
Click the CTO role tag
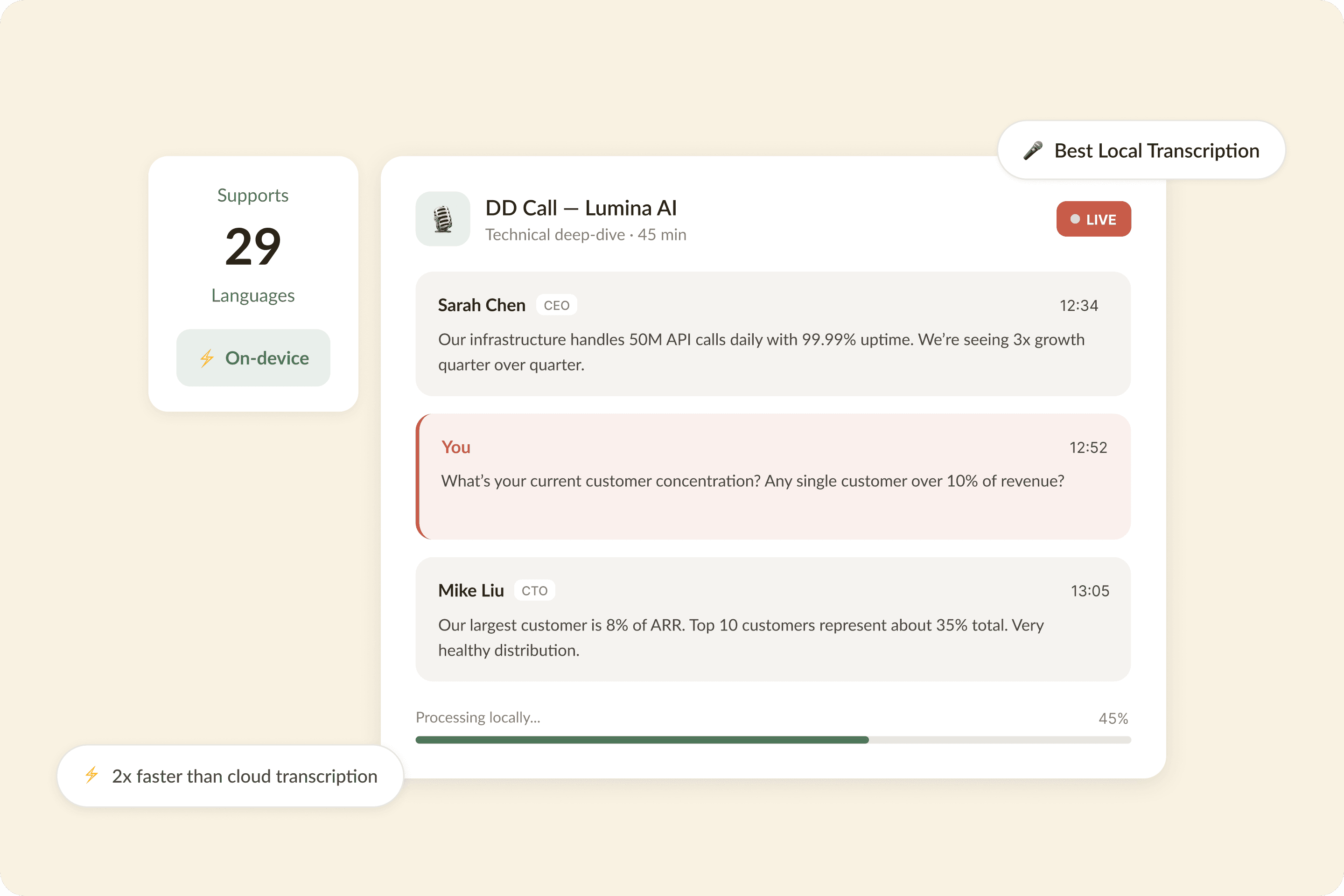coord(534,590)
